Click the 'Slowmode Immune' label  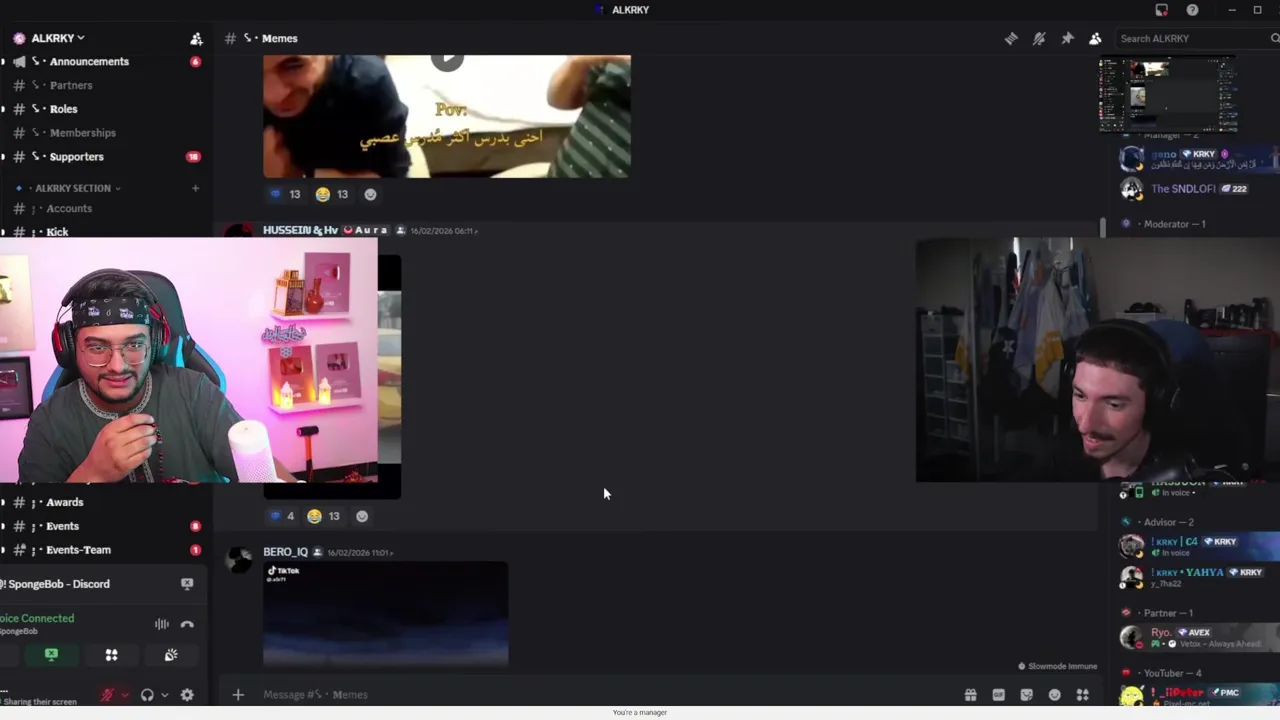tap(1057, 666)
